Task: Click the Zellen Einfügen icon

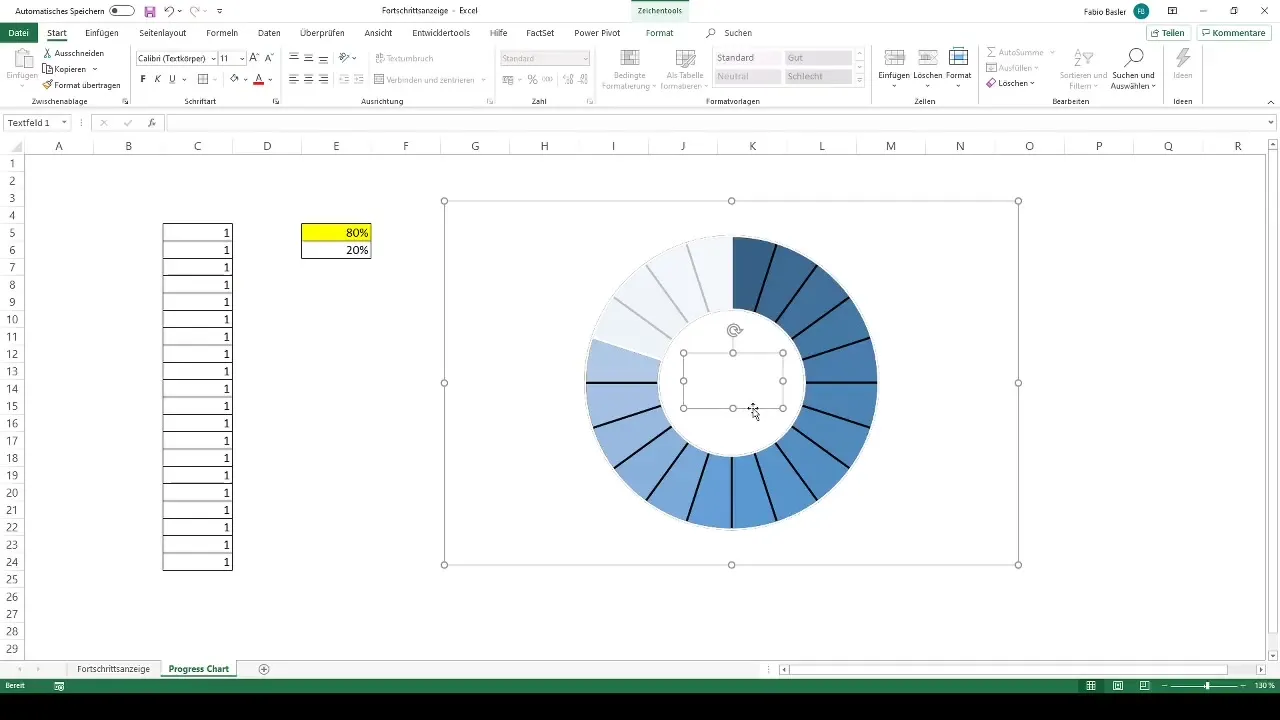Action: (x=895, y=57)
